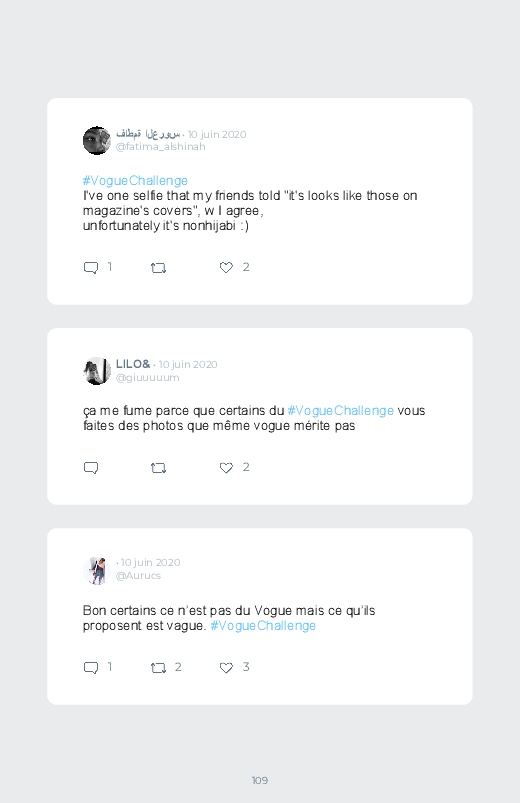Open @fatima_alshinah profile handle
The width and height of the screenshot is (520, 803).
click(160, 146)
